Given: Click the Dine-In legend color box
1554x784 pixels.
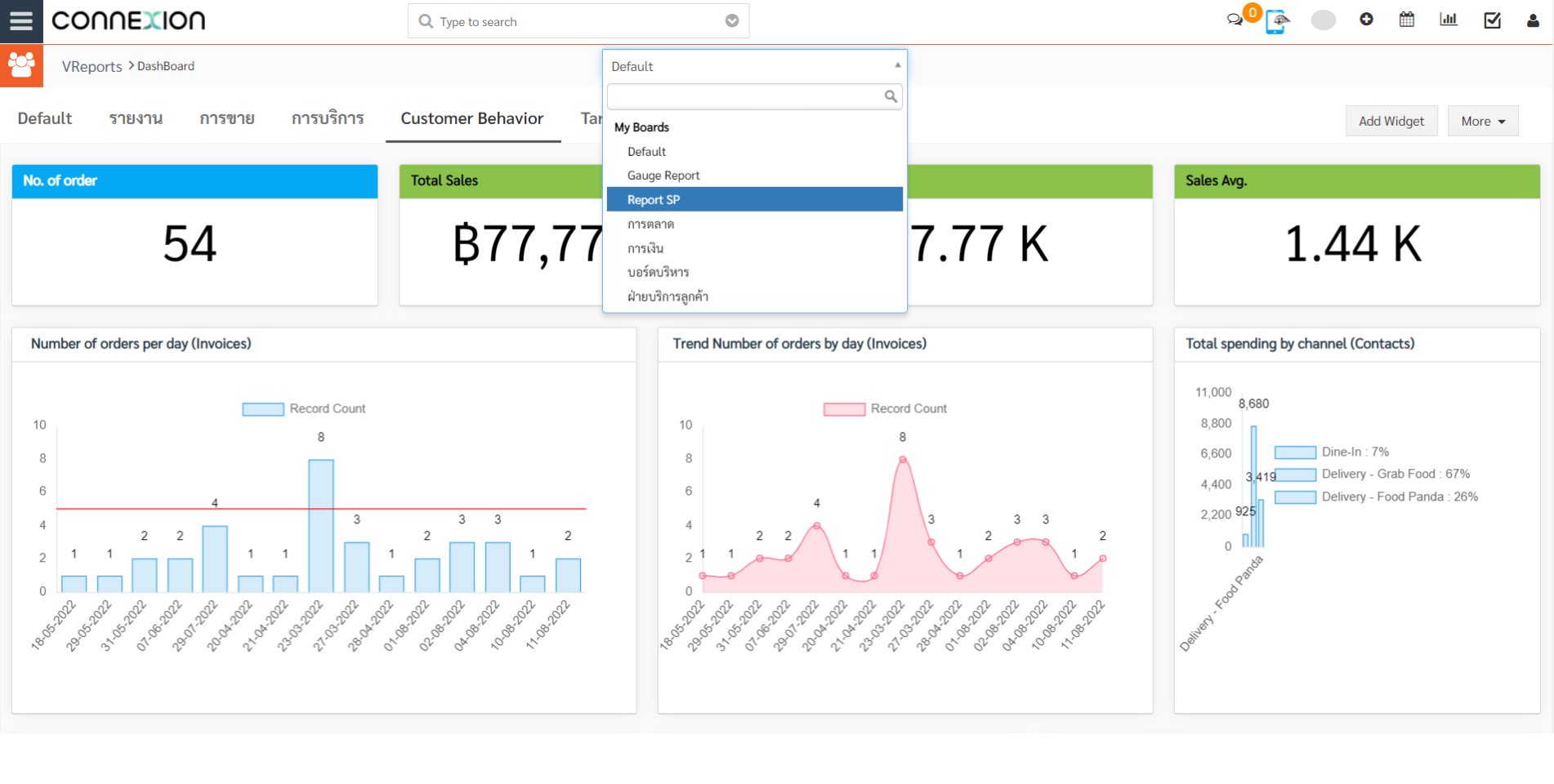Looking at the screenshot, I should click(x=1295, y=452).
